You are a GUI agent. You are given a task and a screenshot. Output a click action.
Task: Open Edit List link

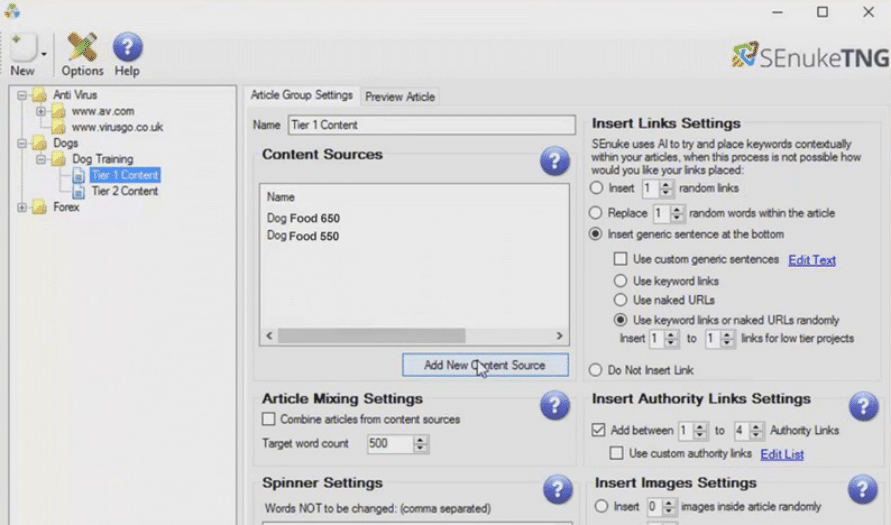[x=782, y=455]
